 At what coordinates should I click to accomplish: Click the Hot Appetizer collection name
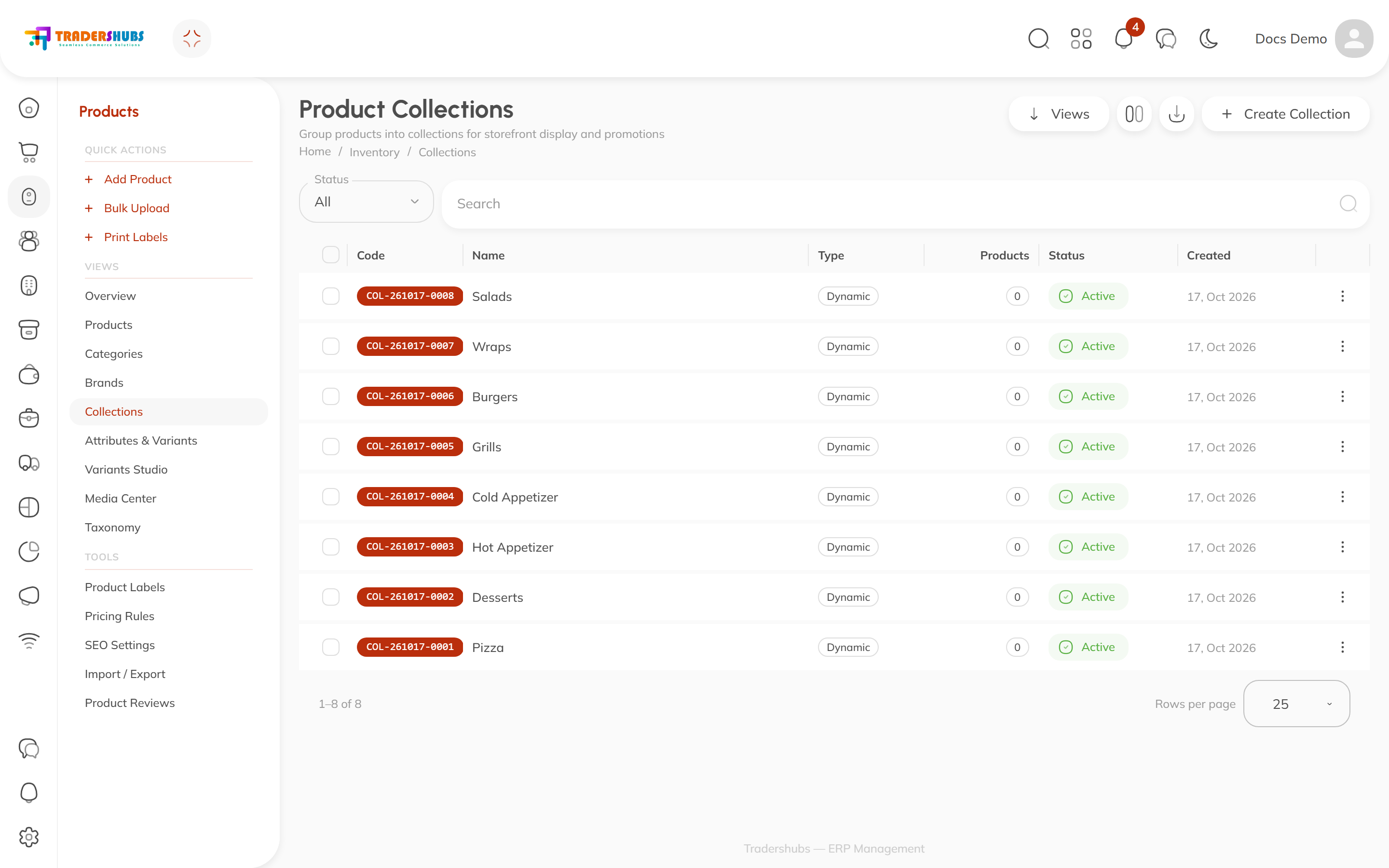tap(513, 547)
